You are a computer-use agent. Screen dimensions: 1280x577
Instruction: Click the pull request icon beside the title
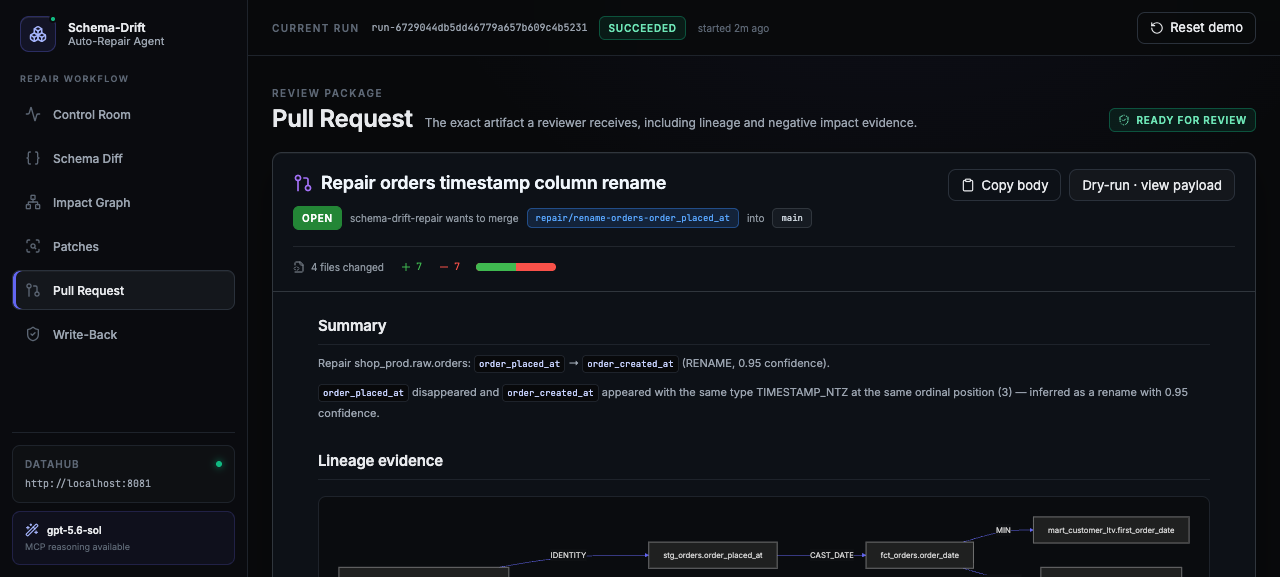point(303,183)
